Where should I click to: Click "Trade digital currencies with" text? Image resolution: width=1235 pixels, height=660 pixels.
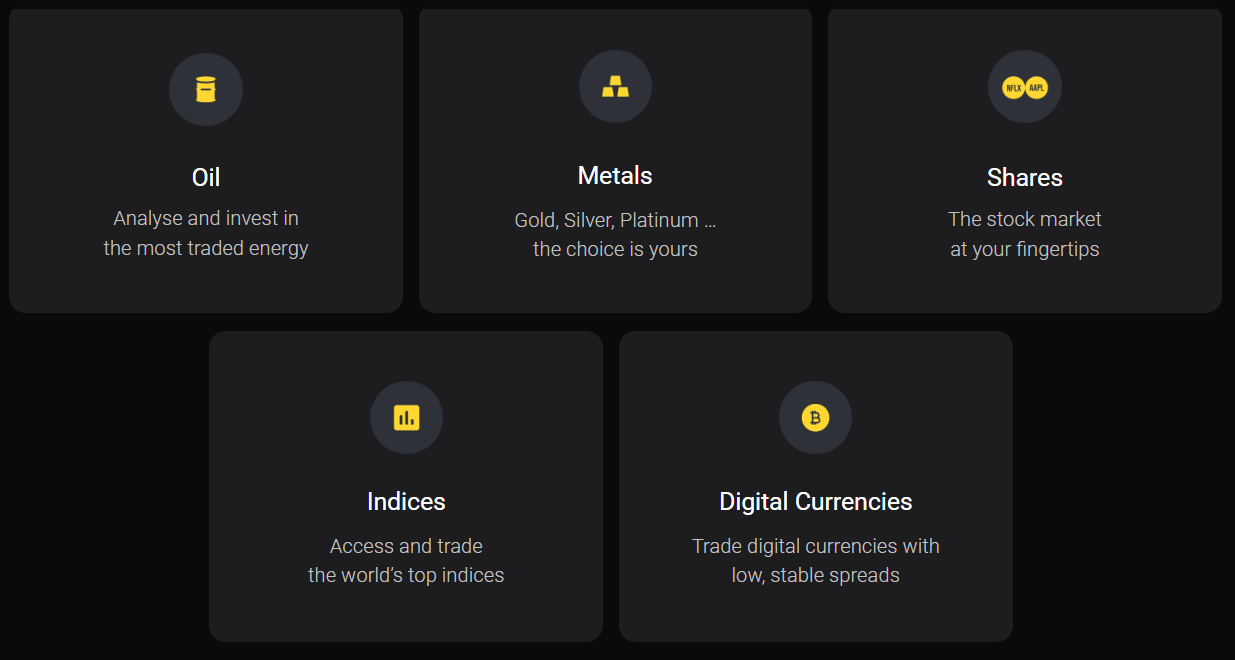[x=816, y=546]
